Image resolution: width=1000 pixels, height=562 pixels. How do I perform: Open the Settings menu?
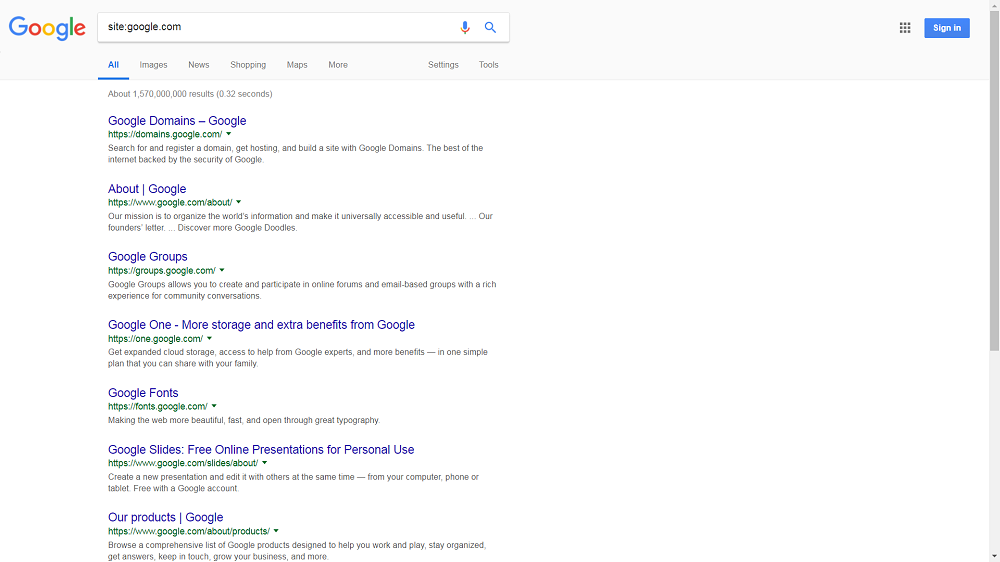click(x=443, y=65)
